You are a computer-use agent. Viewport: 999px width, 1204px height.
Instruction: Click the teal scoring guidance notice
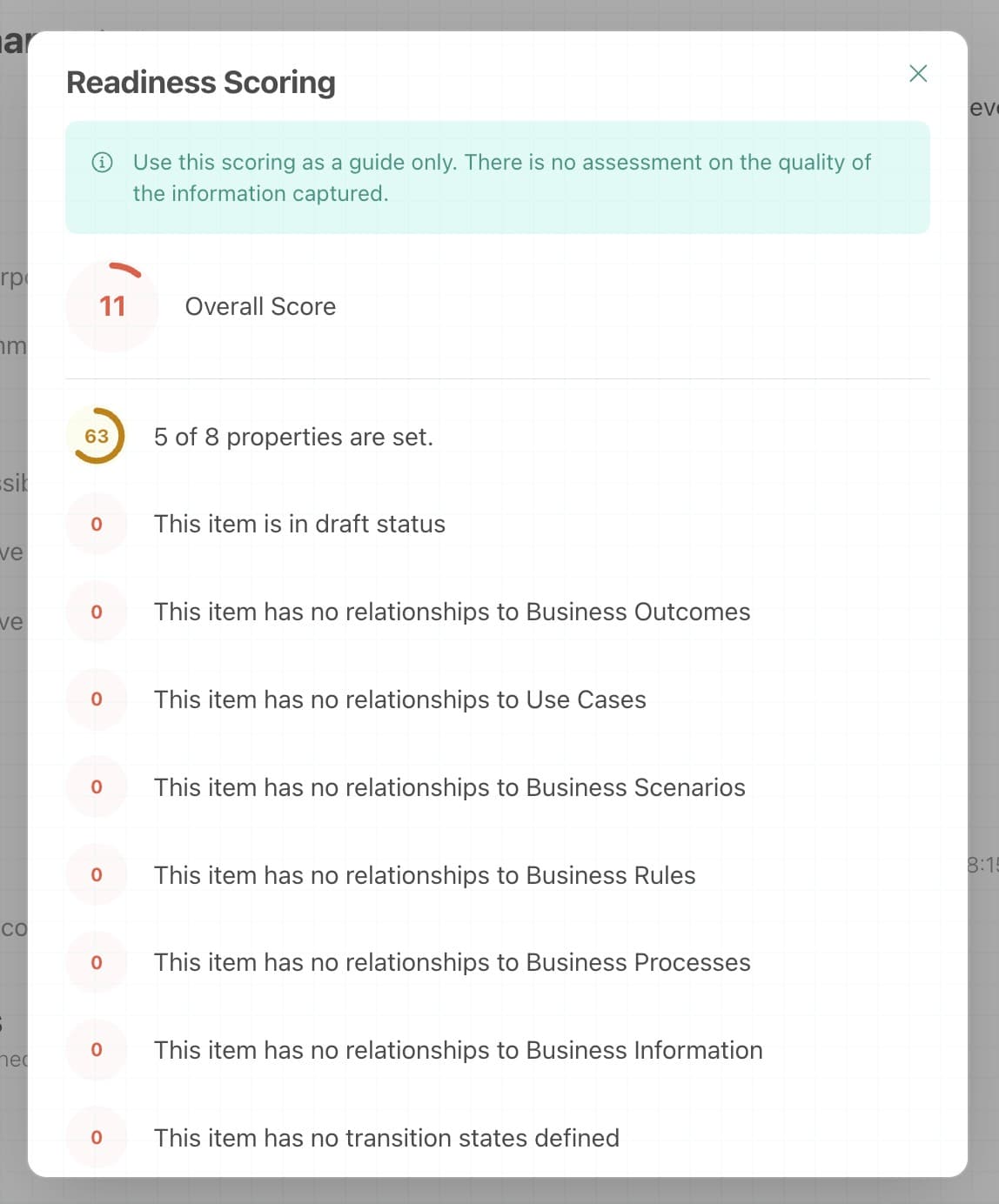pos(498,177)
